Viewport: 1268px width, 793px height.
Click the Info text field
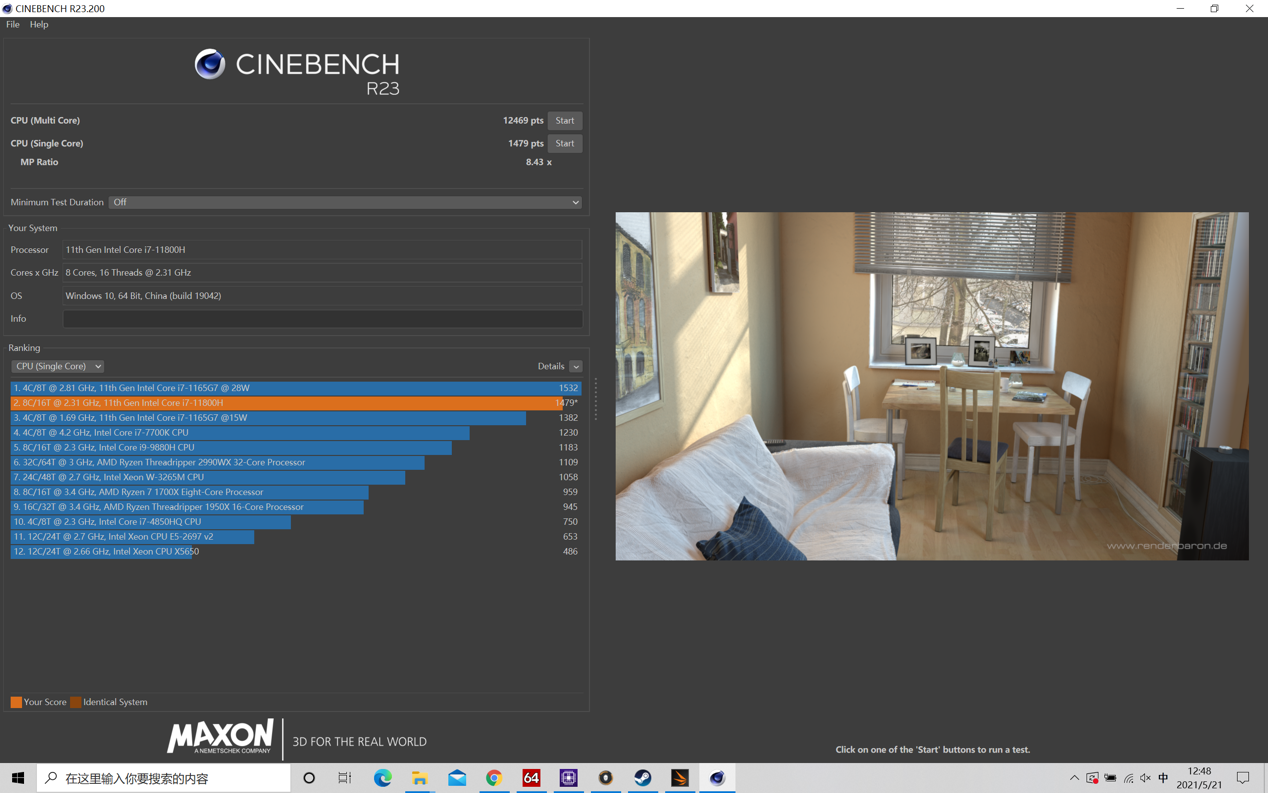(x=322, y=319)
